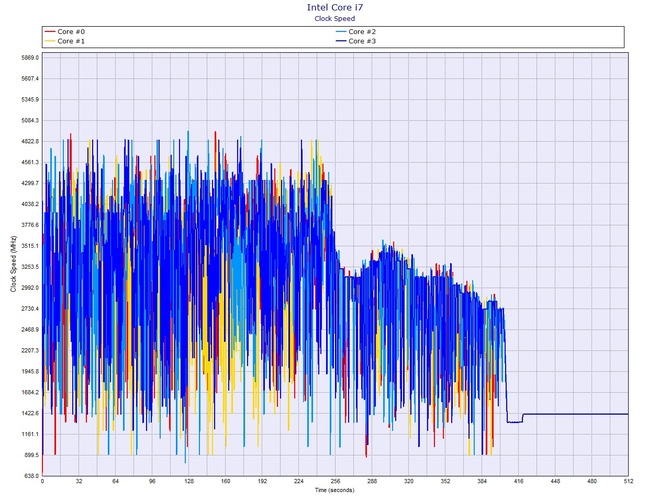
Task: Click the 512 tick on the time axis
Action: click(x=627, y=483)
